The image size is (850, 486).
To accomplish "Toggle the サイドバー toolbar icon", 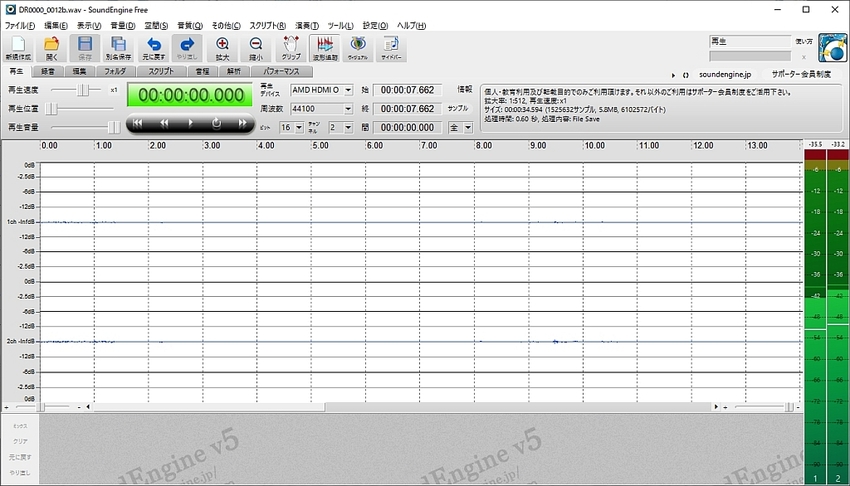I will (391, 48).
